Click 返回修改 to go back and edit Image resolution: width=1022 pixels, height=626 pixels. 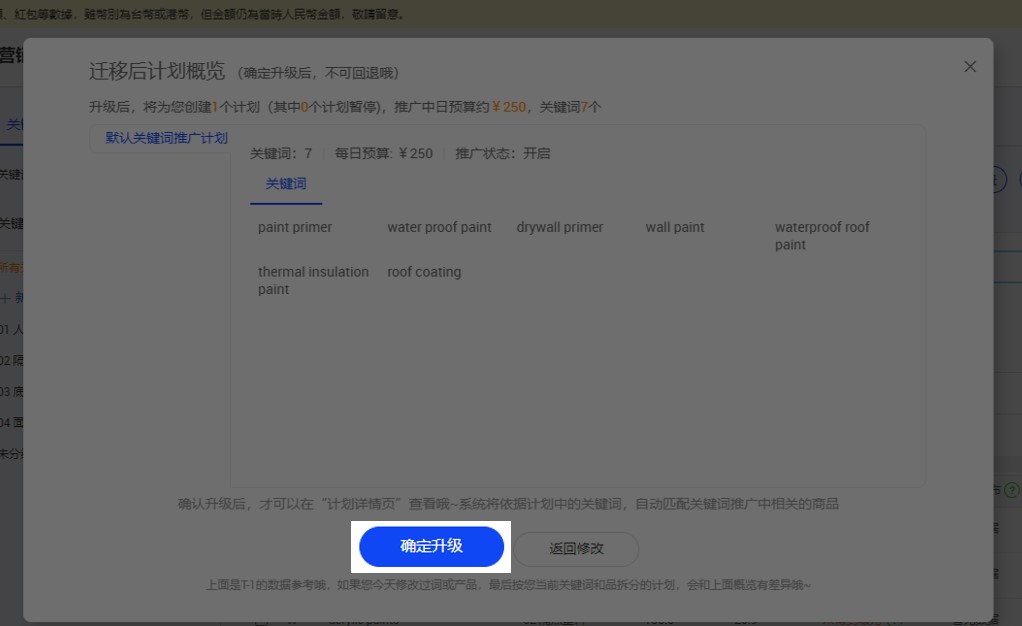tap(576, 549)
